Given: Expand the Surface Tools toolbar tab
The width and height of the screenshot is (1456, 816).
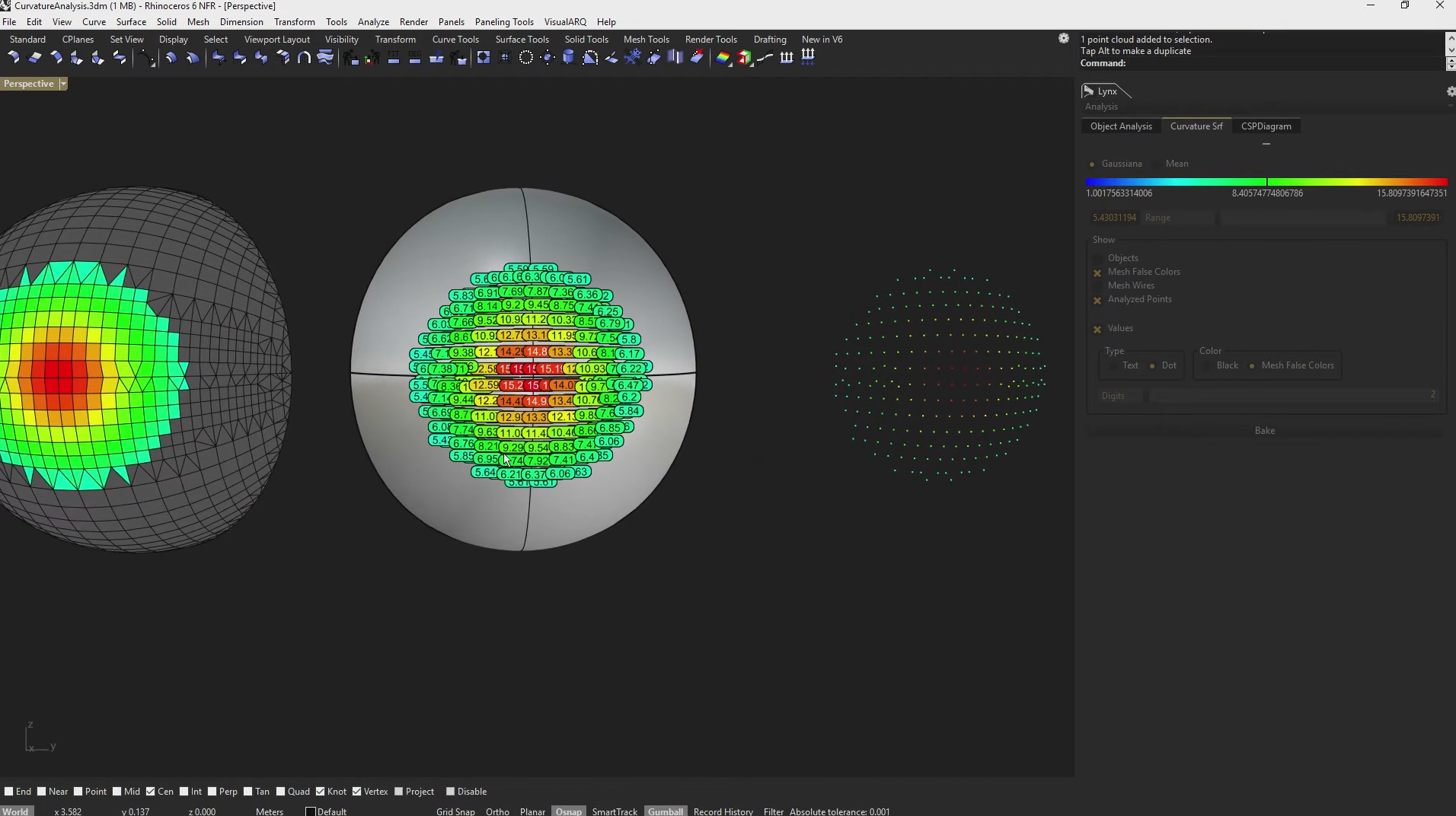Looking at the screenshot, I should [x=522, y=40].
